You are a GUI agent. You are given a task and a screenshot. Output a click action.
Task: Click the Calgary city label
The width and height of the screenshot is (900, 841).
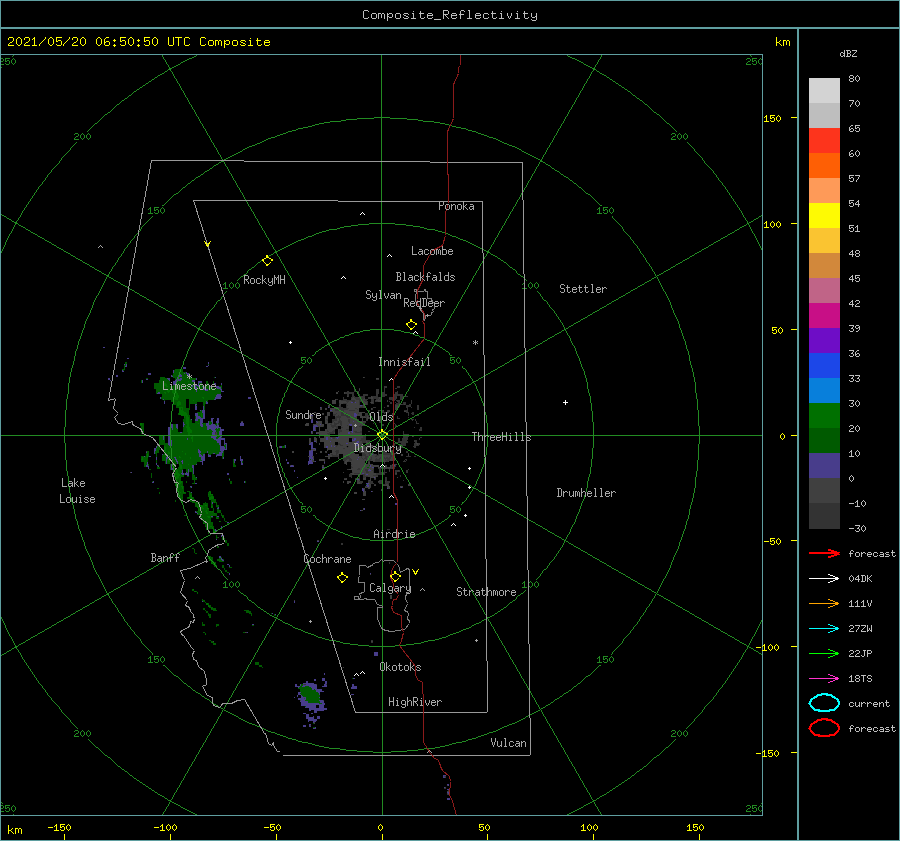pos(390,588)
